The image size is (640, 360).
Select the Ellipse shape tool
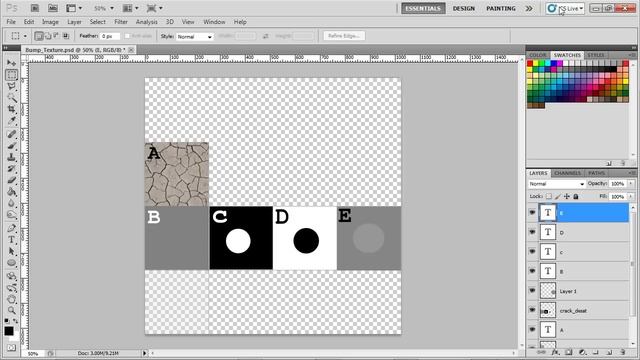coord(11,262)
